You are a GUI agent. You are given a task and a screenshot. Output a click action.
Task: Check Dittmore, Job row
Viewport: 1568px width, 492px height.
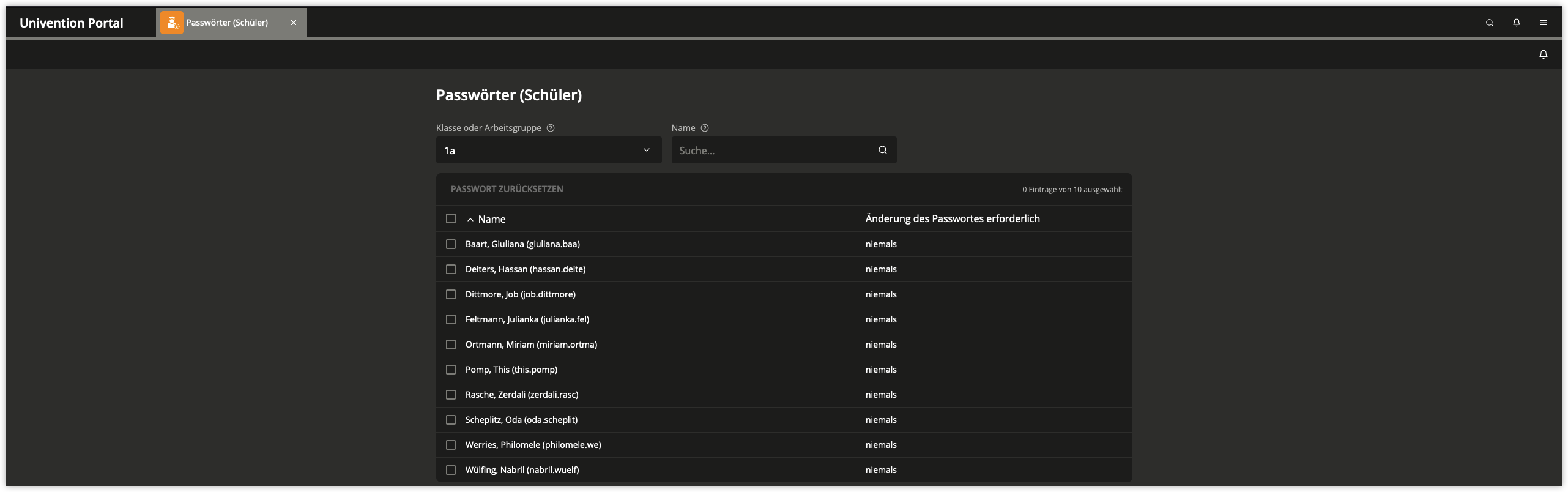tap(451, 294)
